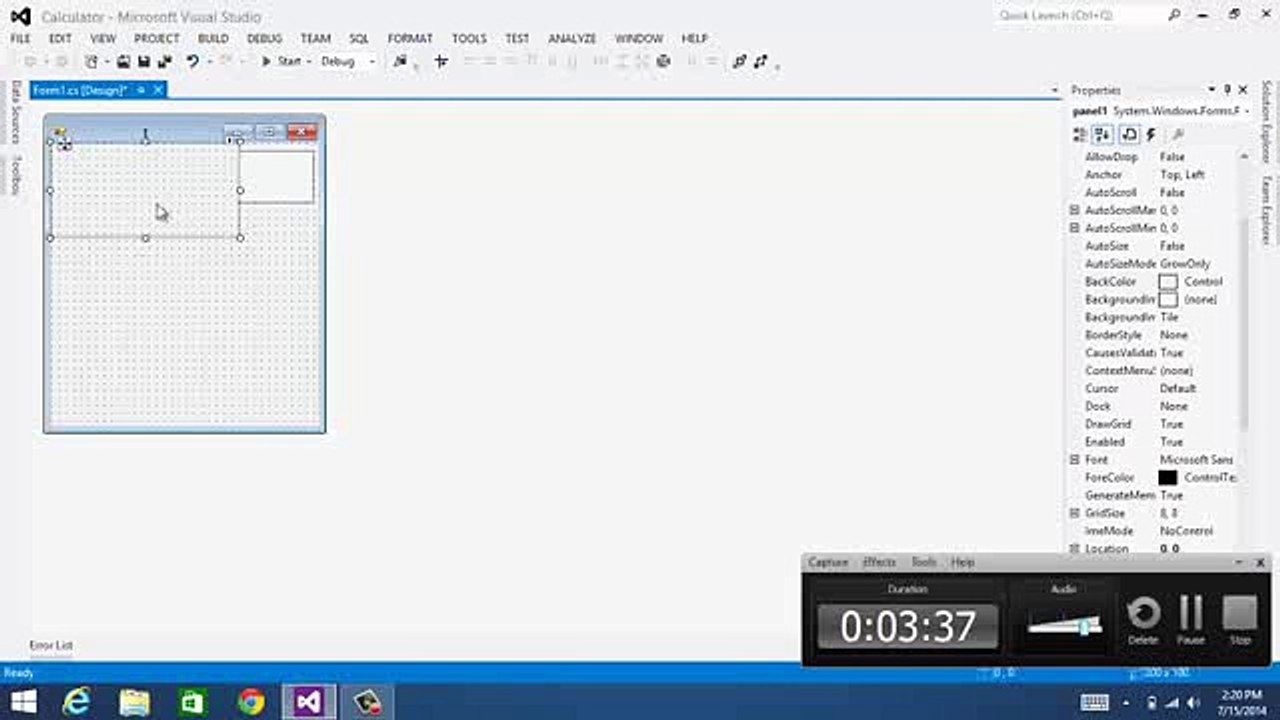The height and width of the screenshot is (720, 1280).
Task: Click the Open File toolbar icon
Action: tap(123, 61)
